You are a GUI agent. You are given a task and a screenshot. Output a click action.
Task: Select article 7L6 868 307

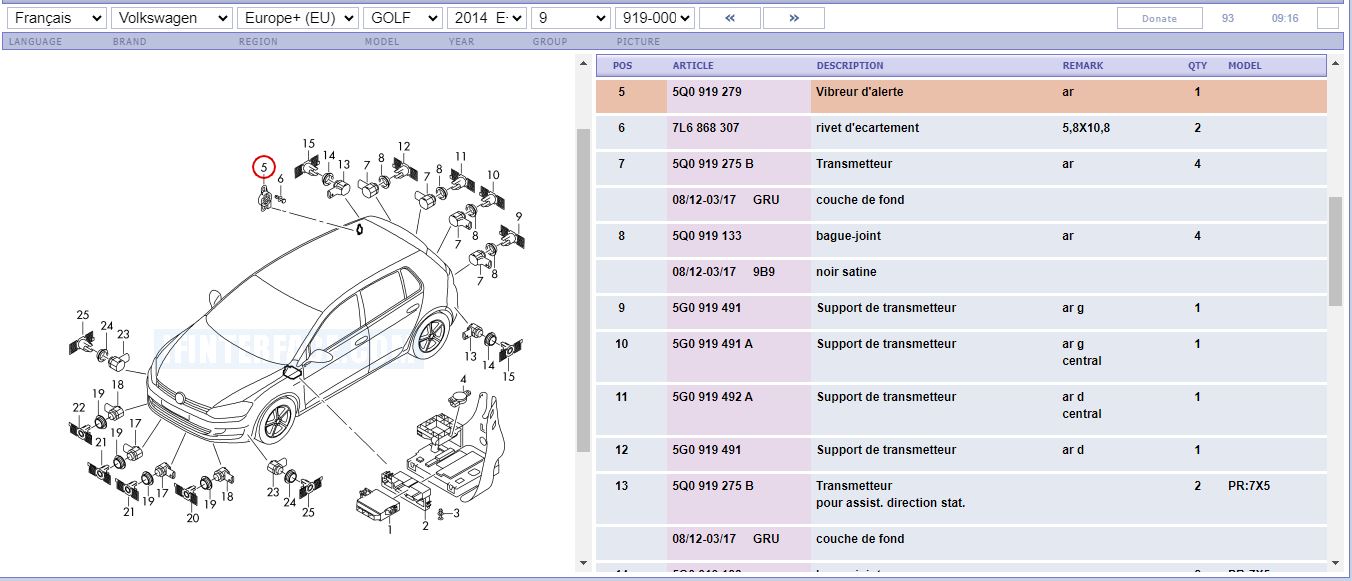tap(706, 128)
